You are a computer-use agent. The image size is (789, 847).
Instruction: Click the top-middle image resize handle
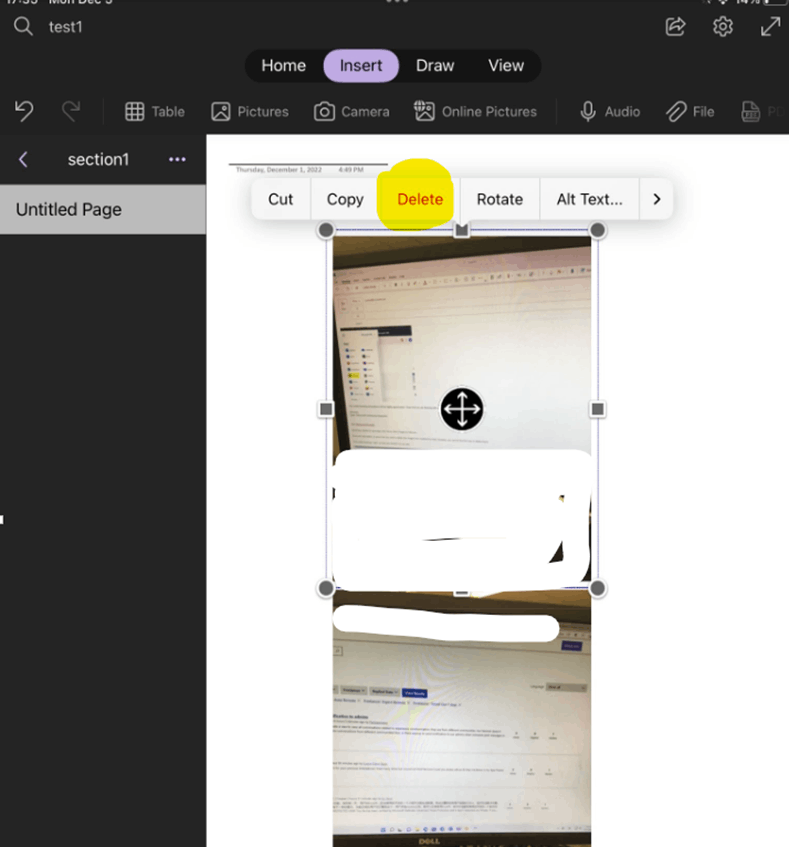[461, 230]
